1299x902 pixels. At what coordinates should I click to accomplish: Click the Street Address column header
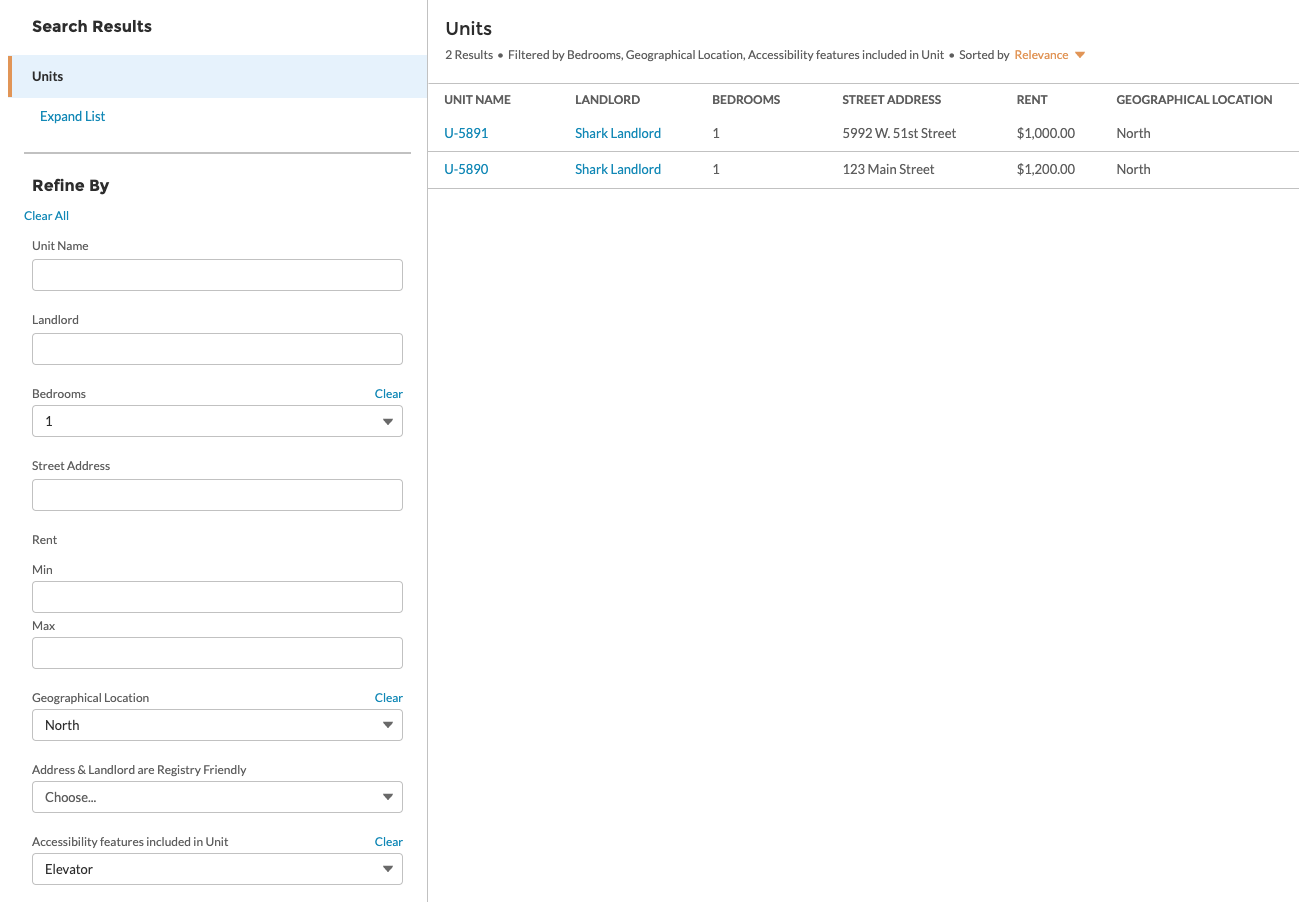pos(892,100)
